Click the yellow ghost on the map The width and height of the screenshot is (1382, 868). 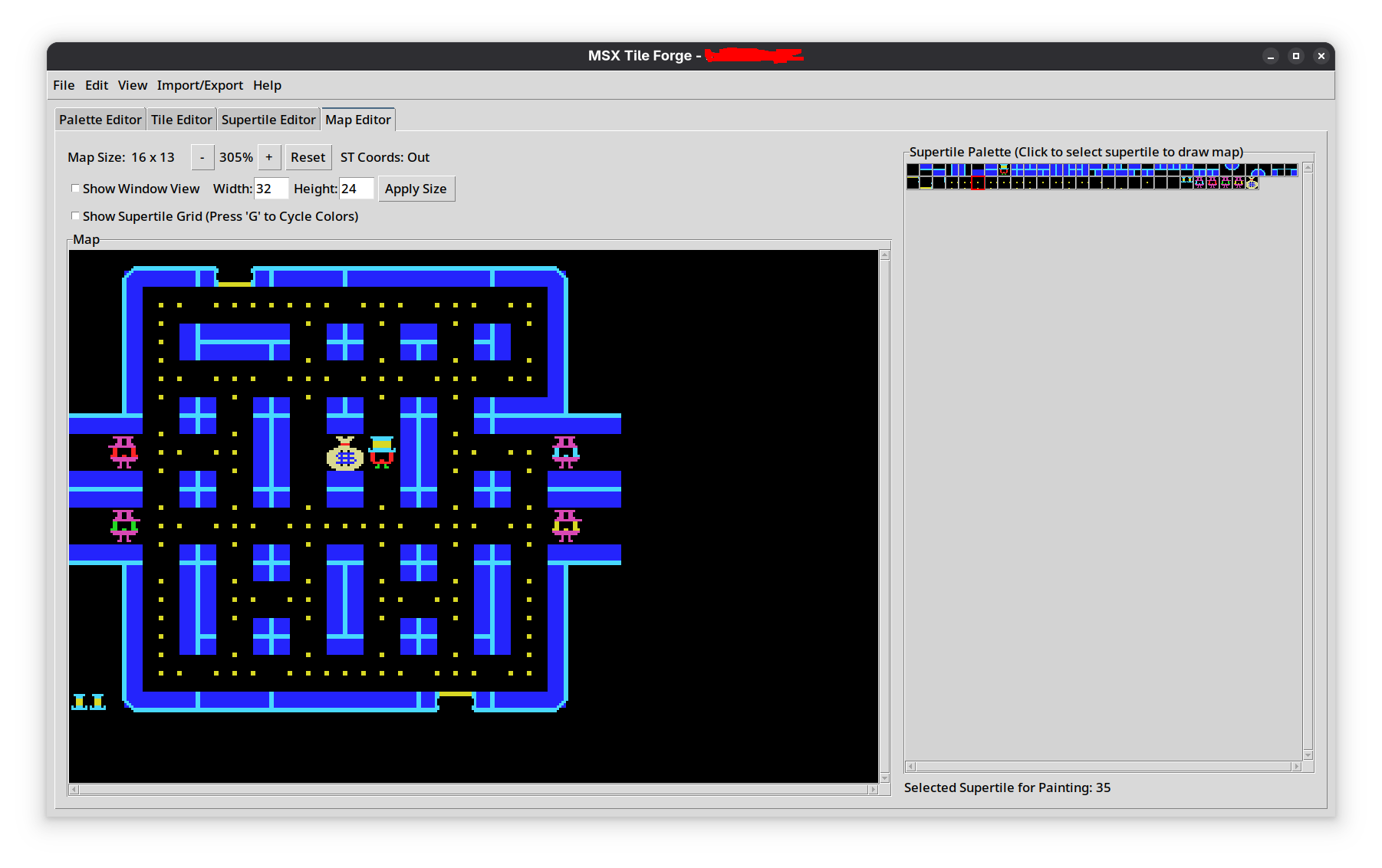[567, 526]
